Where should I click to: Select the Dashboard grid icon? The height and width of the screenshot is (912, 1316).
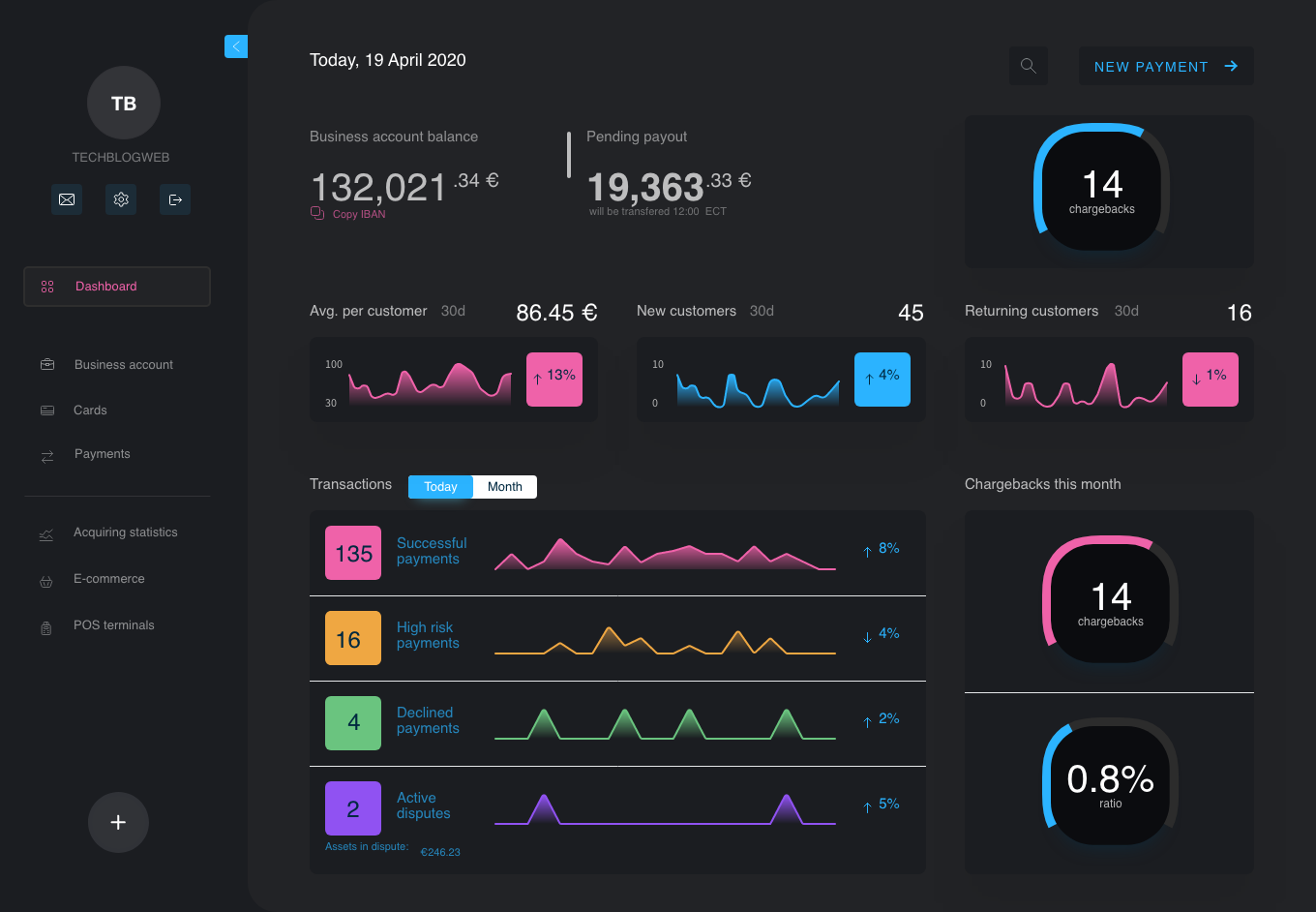pos(47,286)
